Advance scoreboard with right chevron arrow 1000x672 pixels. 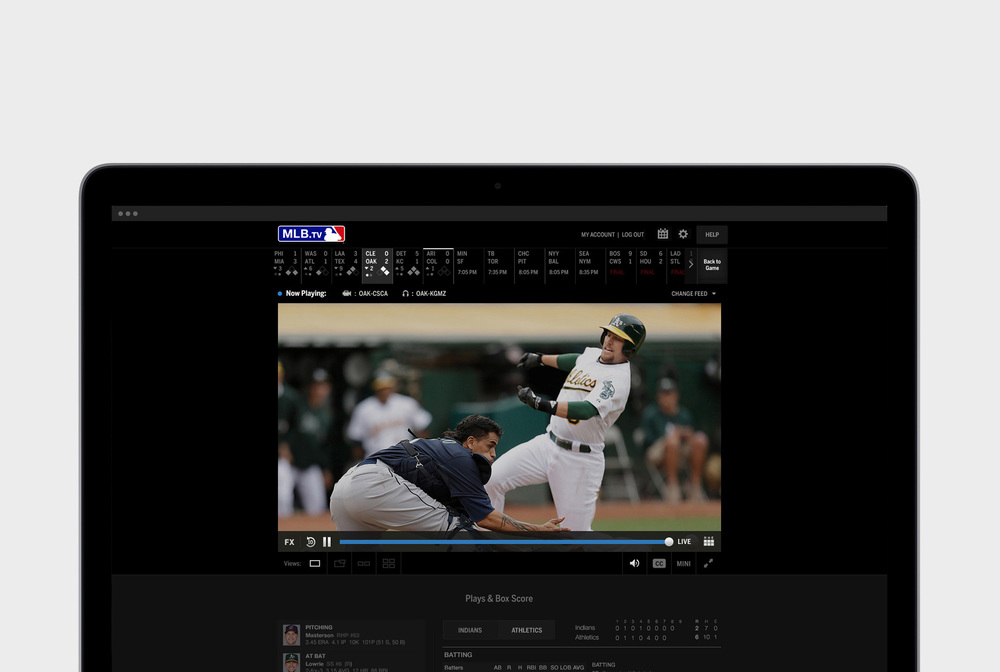coord(691,264)
